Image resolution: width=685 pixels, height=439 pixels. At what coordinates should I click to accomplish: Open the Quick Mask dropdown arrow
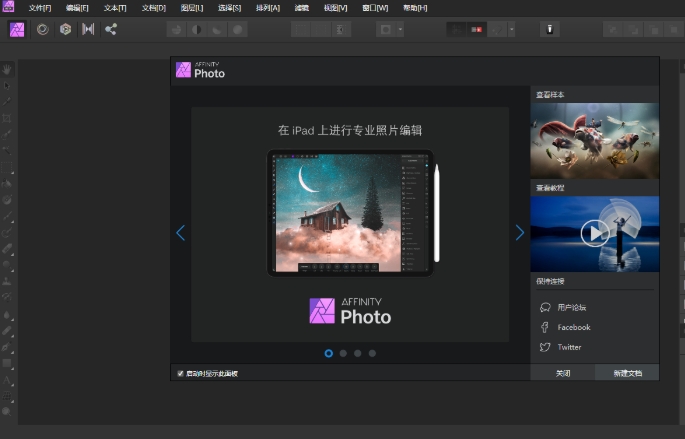(400, 30)
